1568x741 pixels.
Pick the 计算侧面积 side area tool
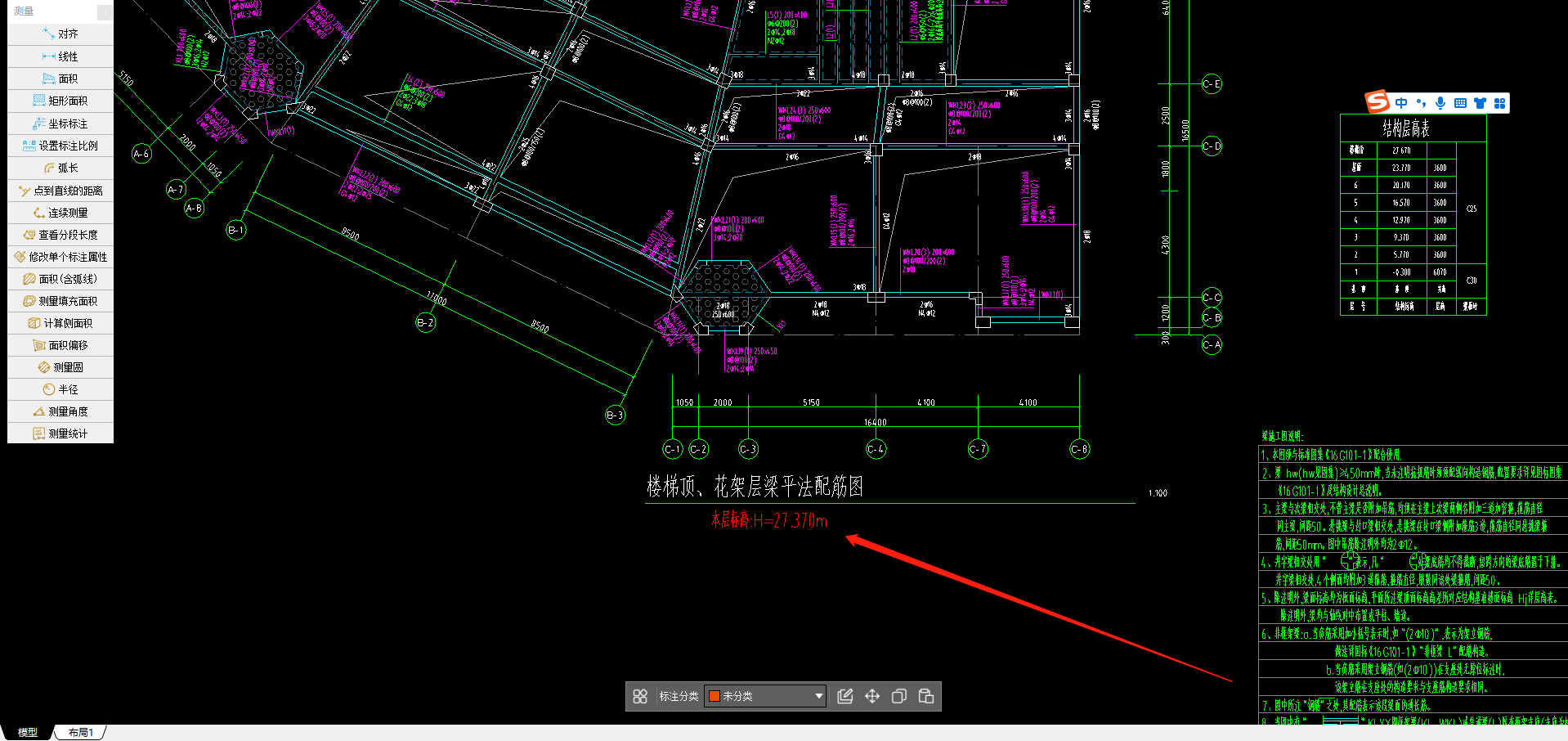pos(60,323)
